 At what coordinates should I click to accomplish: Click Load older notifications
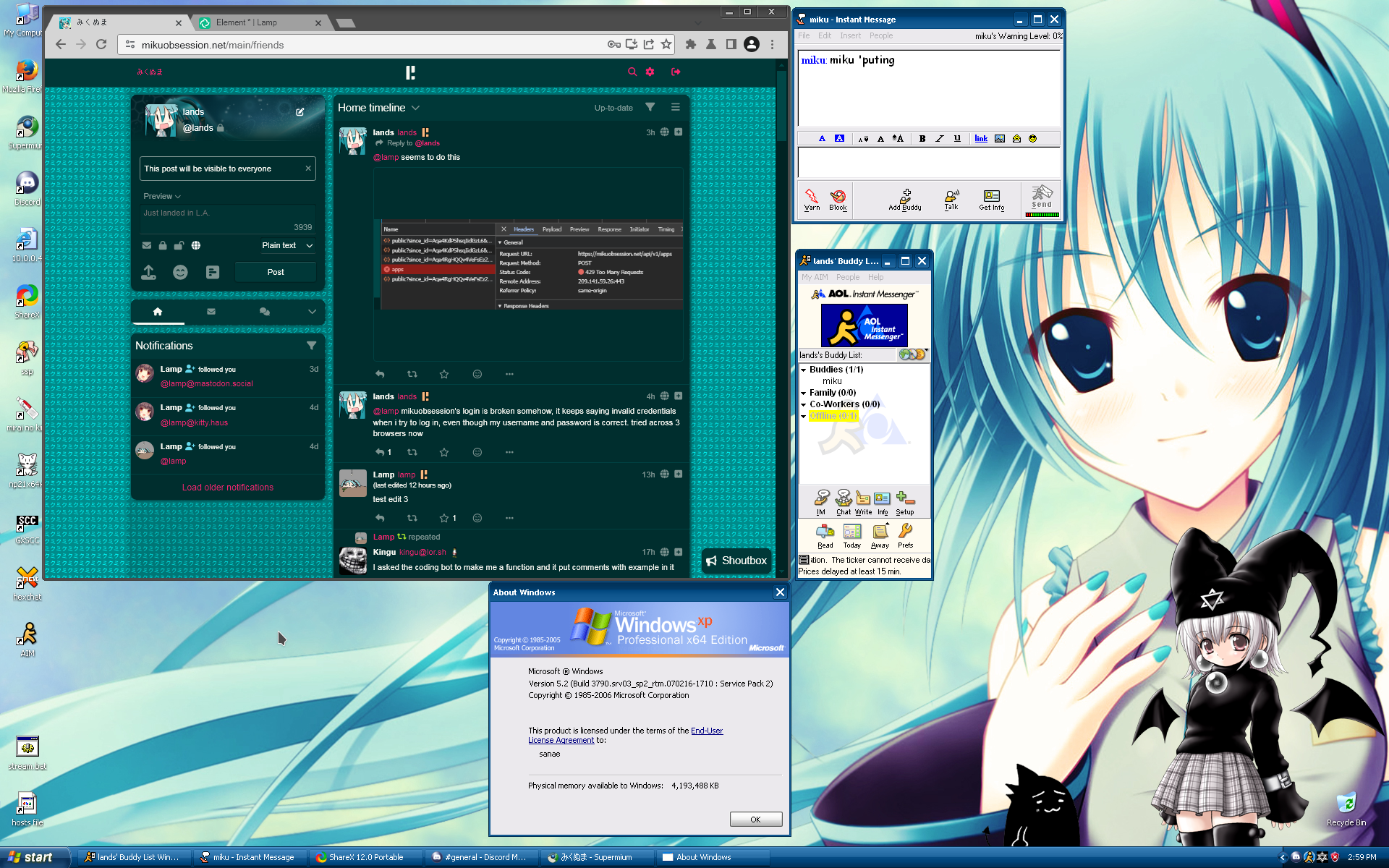click(x=228, y=488)
